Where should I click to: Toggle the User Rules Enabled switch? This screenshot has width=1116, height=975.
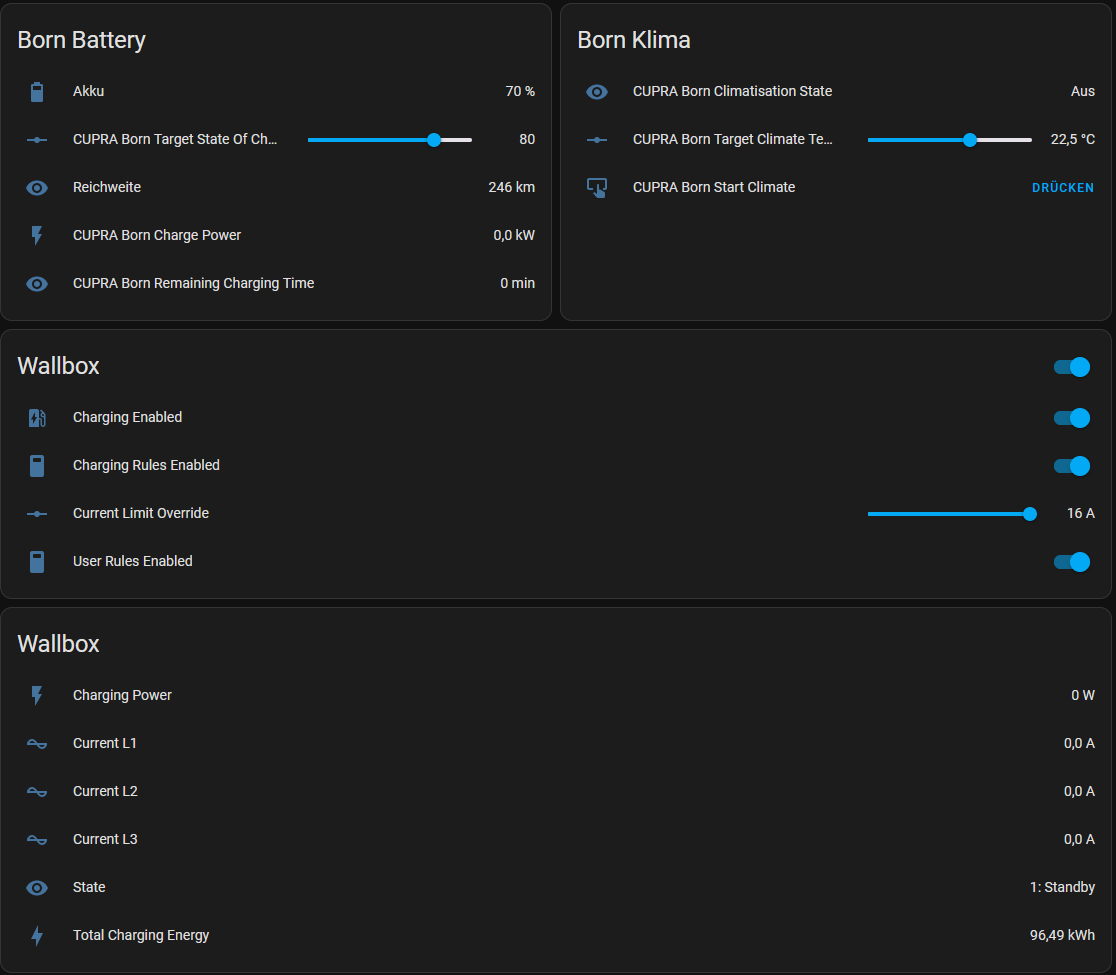[1072, 562]
